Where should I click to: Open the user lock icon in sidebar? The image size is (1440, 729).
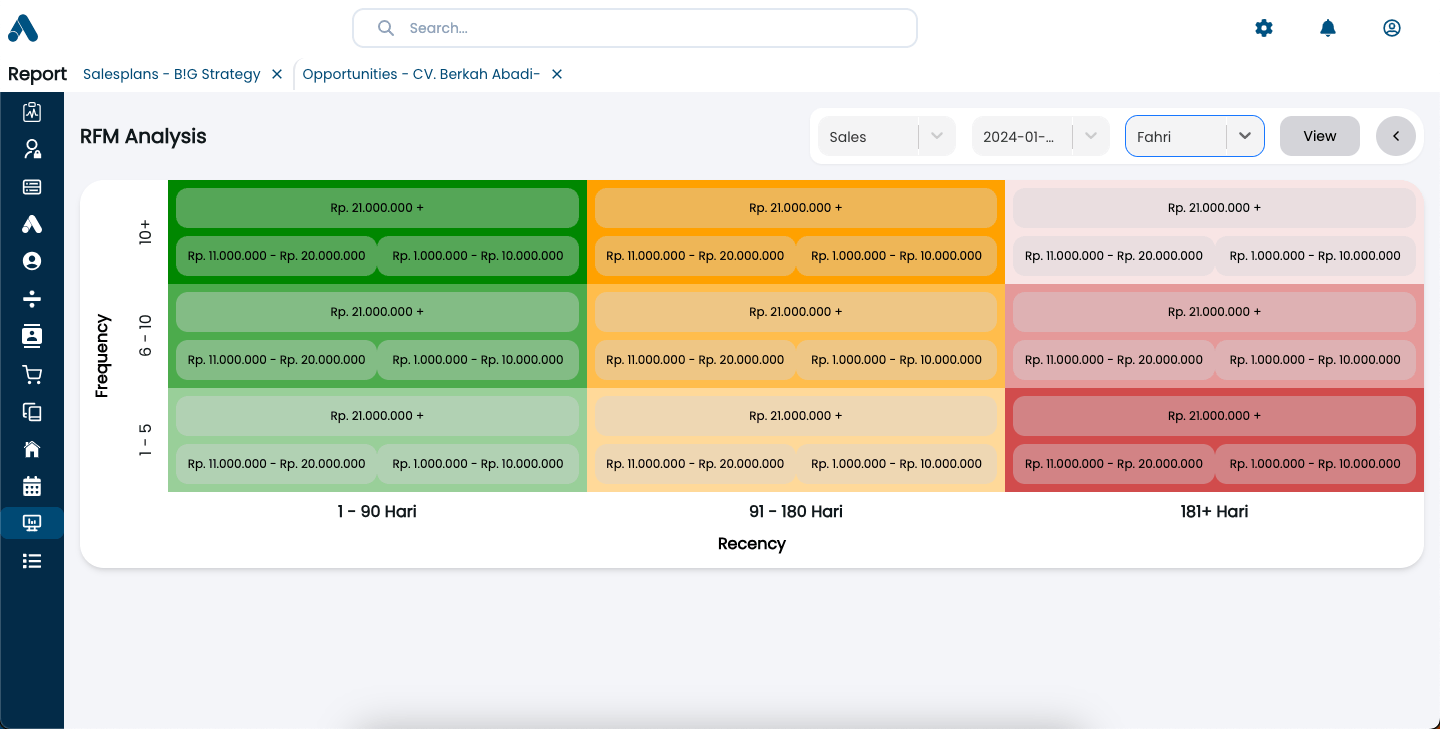click(32, 149)
